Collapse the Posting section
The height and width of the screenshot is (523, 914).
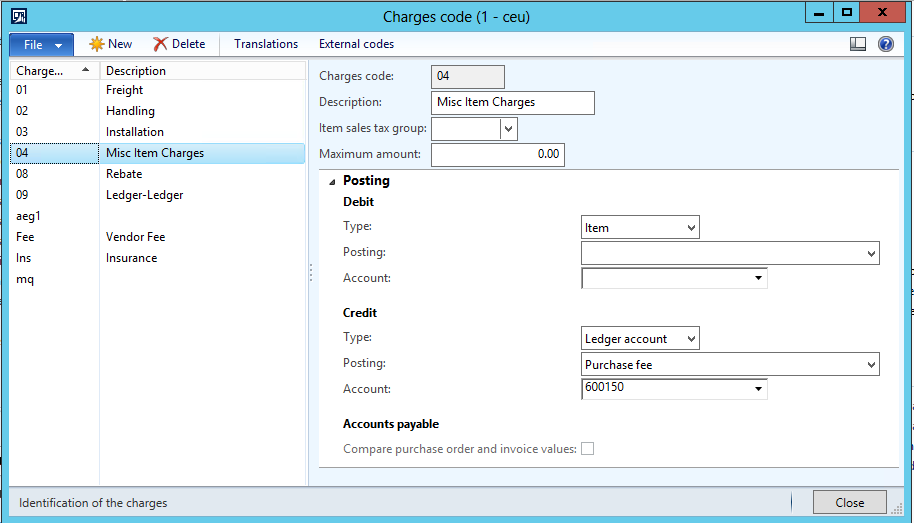click(x=331, y=181)
